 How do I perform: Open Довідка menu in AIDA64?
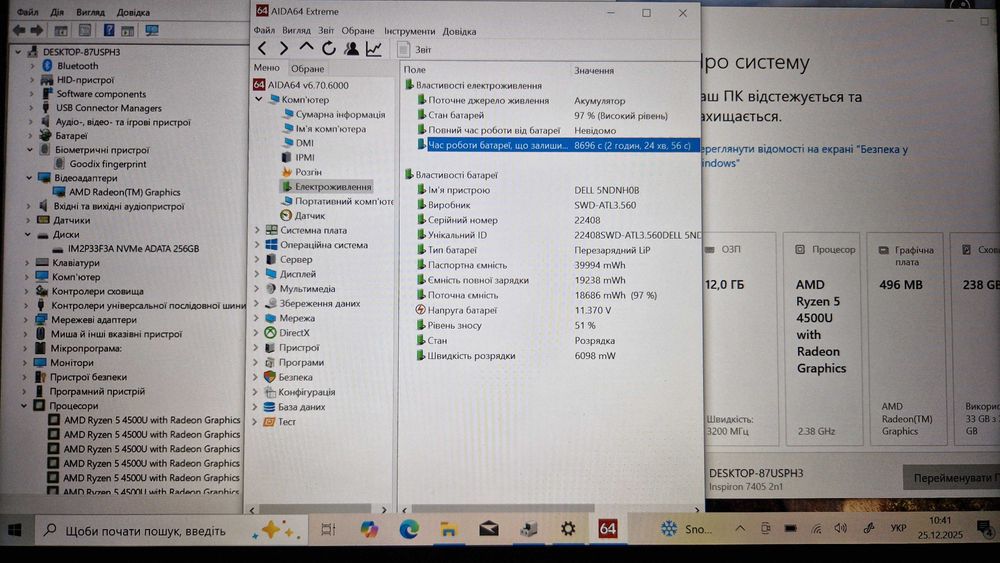click(x=459, y=31)
